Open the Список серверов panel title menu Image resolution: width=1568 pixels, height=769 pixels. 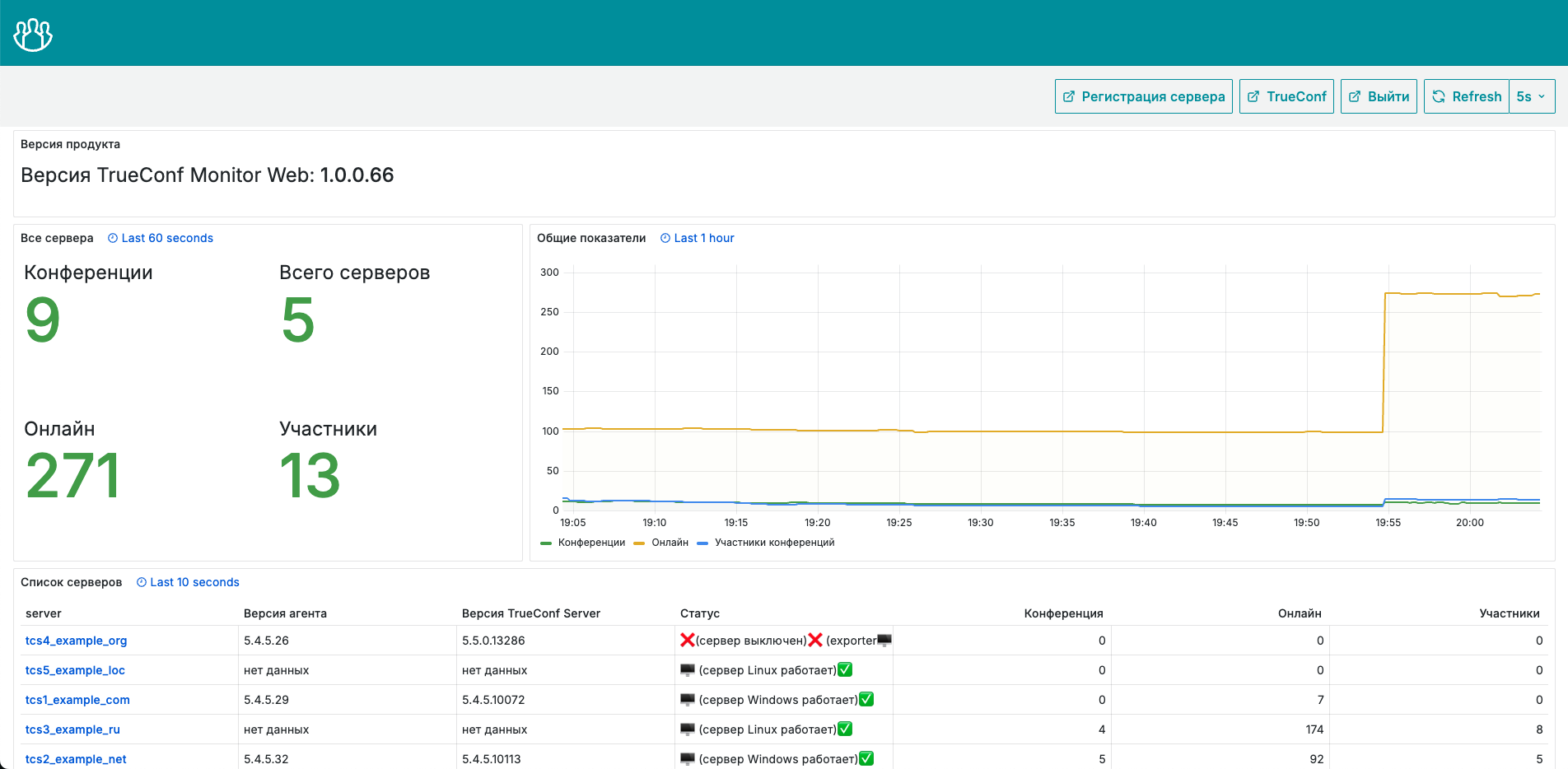click(x=71, y=582)
